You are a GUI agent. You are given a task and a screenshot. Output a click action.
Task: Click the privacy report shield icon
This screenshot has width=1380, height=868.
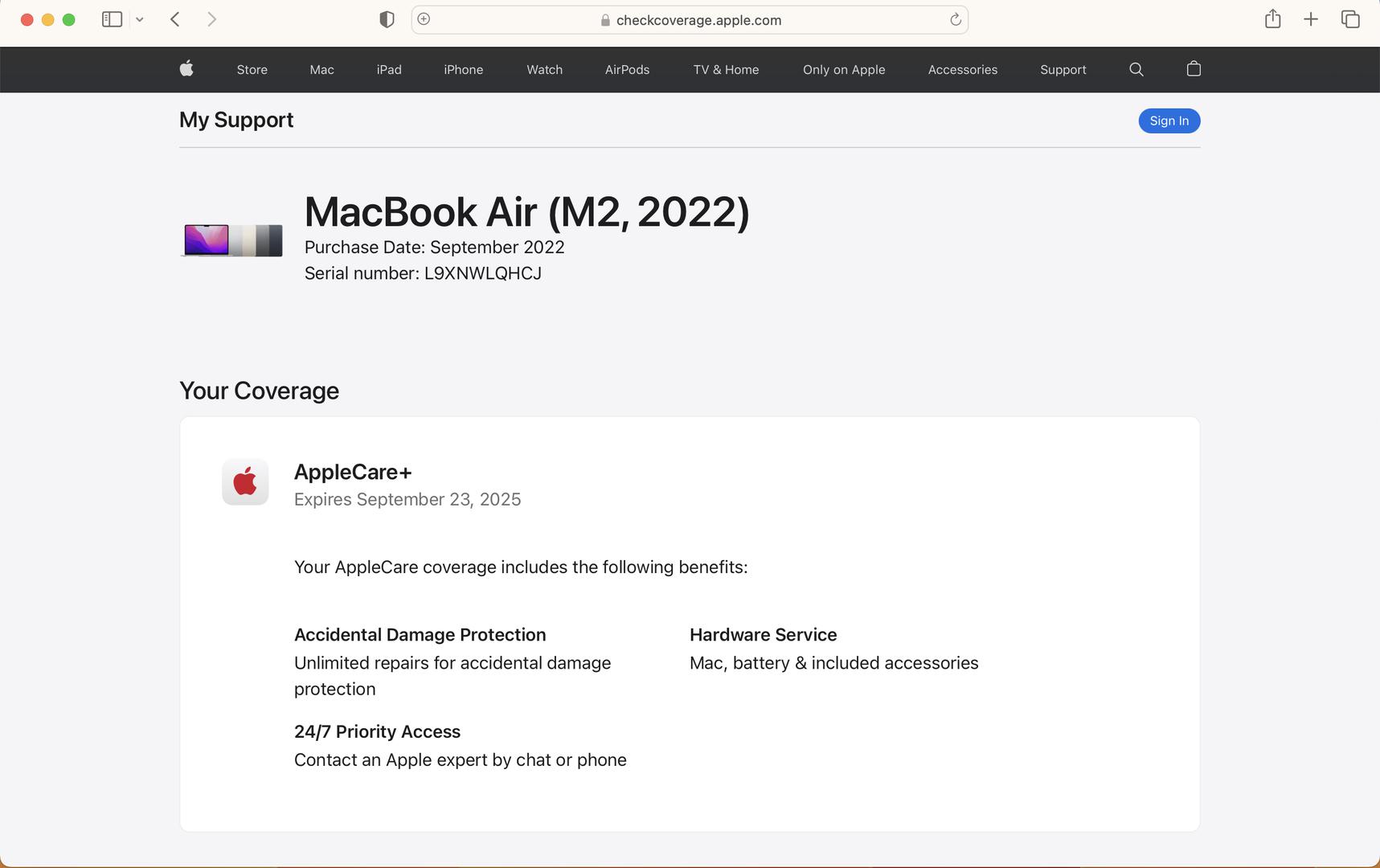pos(387,19)
